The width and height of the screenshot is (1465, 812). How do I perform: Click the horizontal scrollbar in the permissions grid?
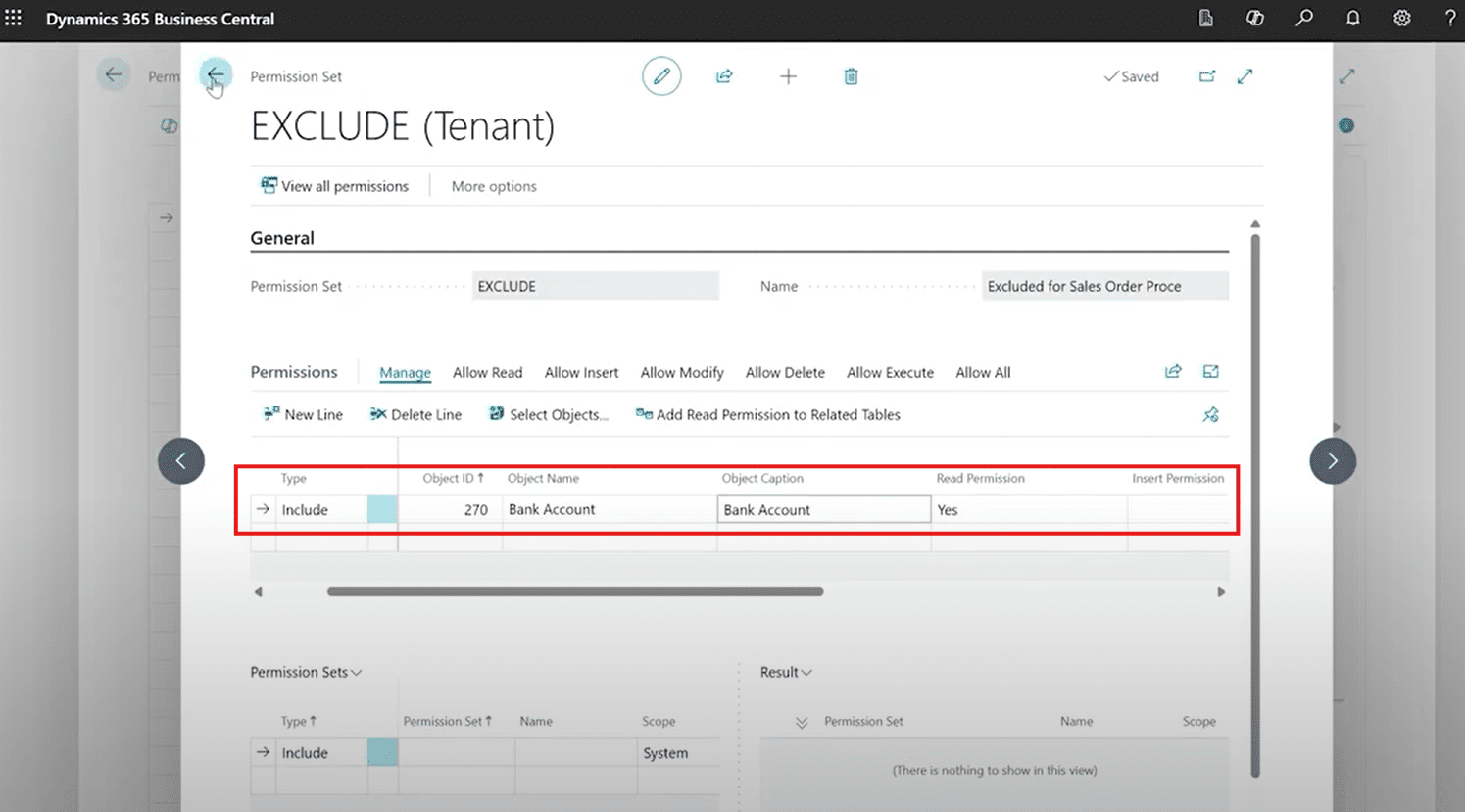click(575, 592)
